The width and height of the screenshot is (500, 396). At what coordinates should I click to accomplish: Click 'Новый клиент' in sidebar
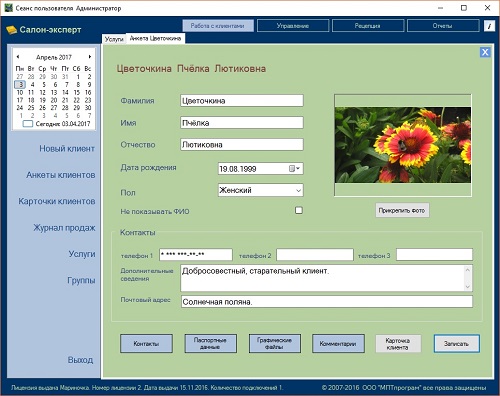(x=67, y=149)
